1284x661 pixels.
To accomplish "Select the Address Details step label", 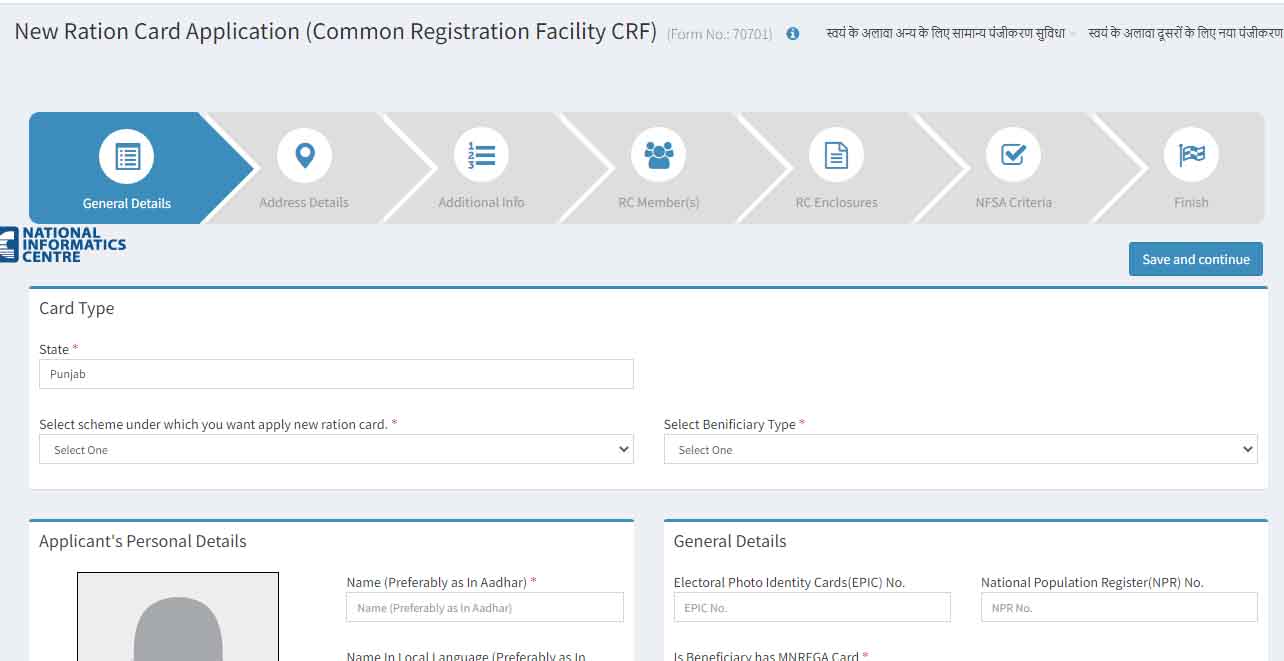I will pos(304,201).
